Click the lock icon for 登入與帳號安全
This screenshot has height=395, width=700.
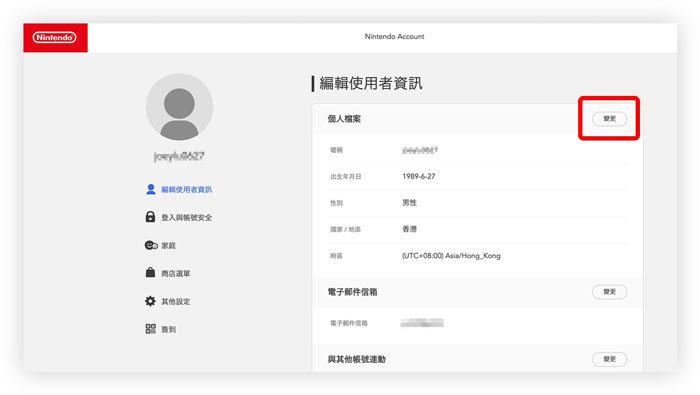pos(150,217)
